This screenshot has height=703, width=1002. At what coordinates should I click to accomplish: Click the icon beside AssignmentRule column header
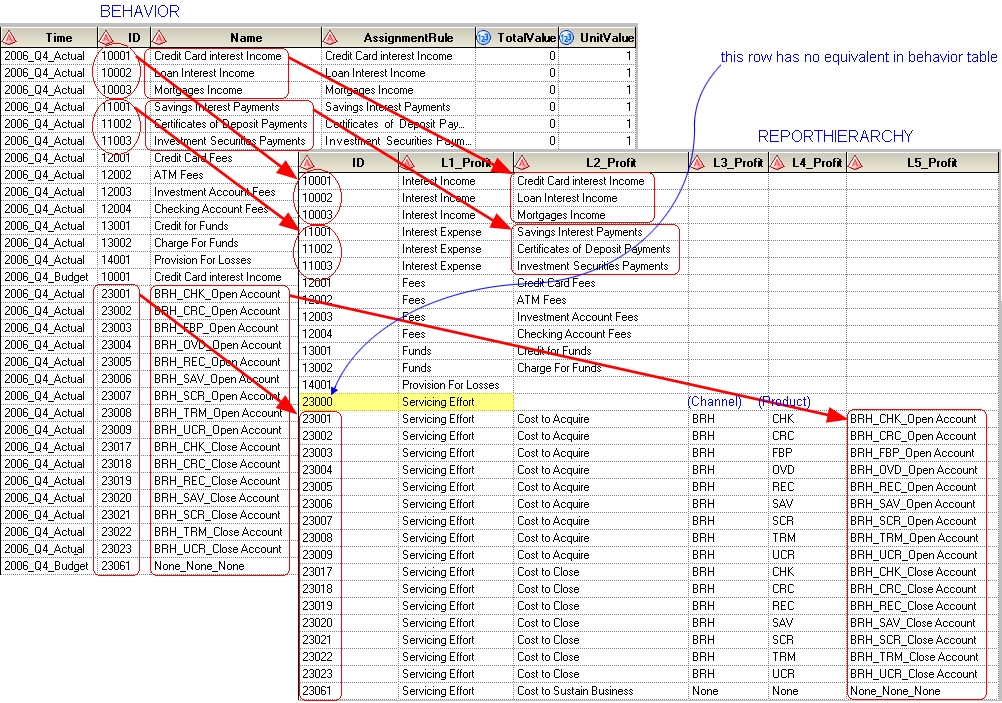332,38
